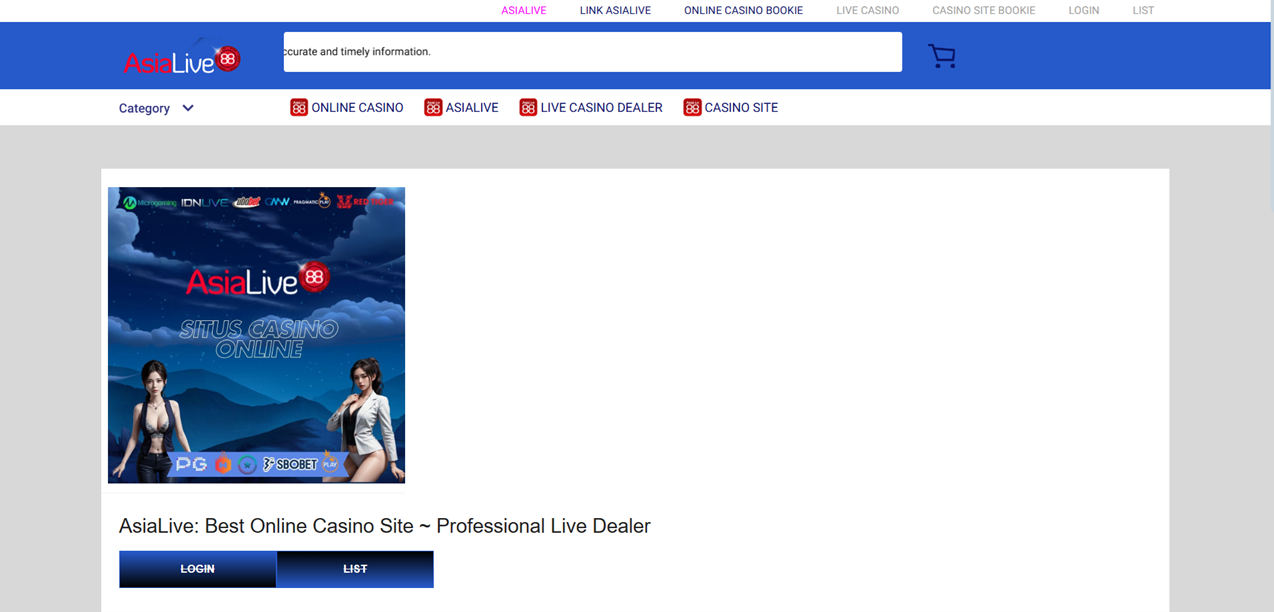1274x612 pixels.
Task: Click the search input field in header
Action: coord(592,52)
